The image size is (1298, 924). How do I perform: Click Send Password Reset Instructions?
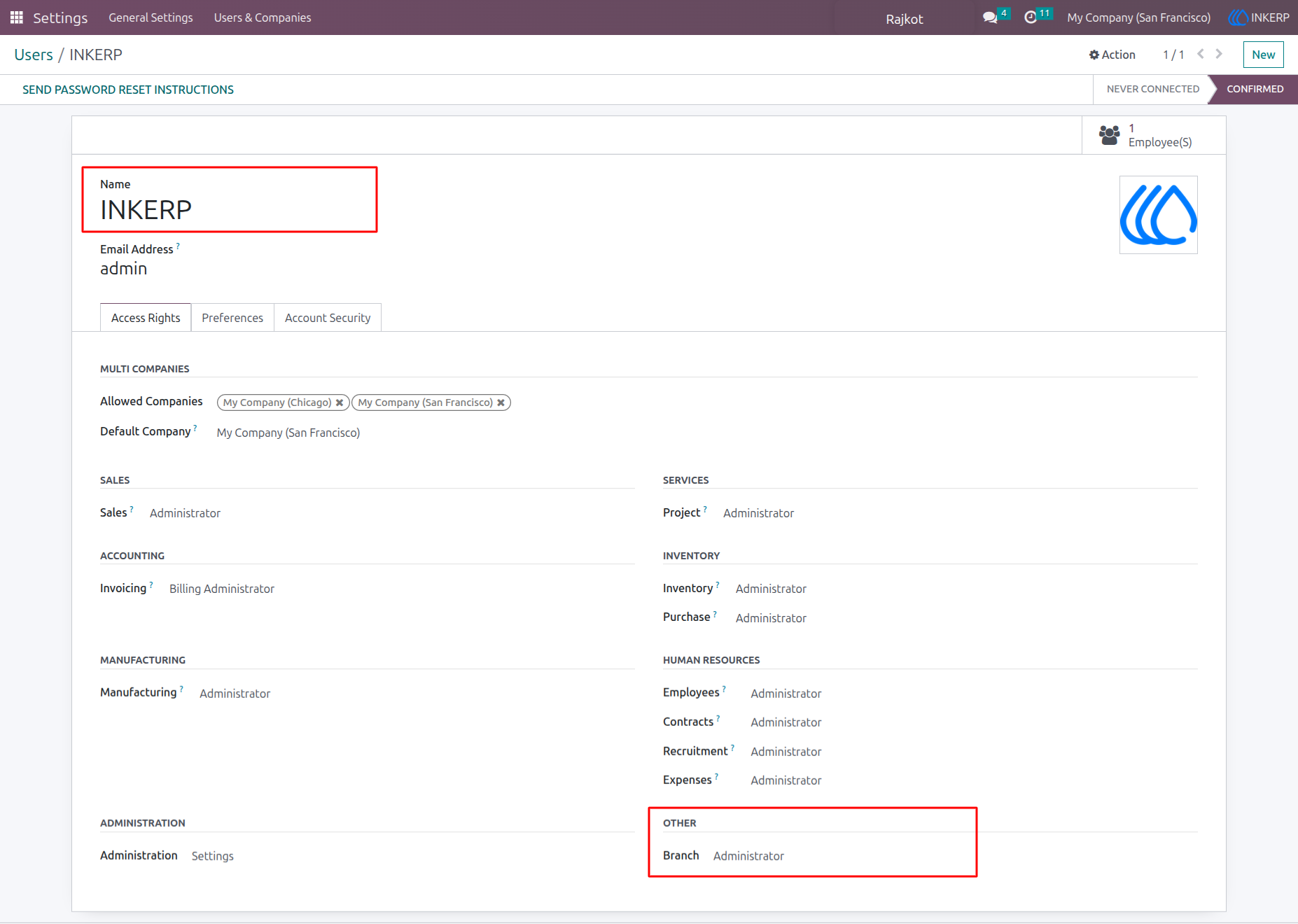click(128, 90)
